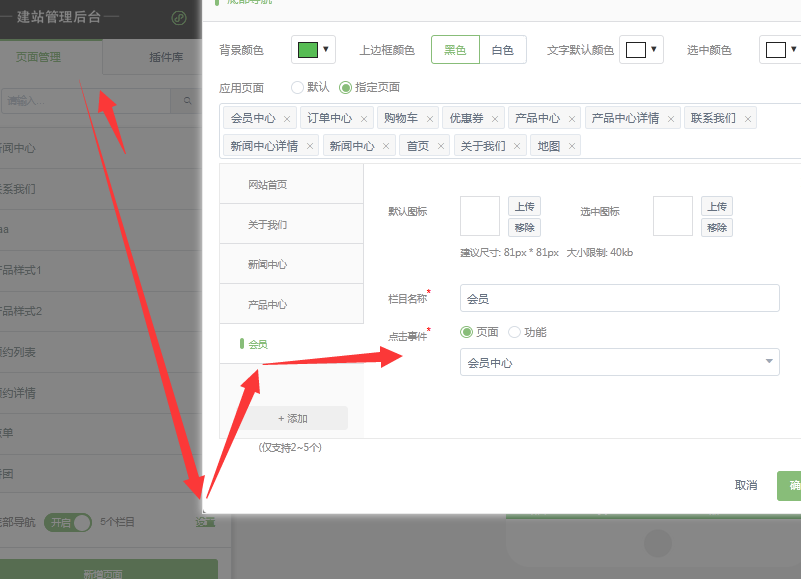
Task: Remove the 联系我们 tag with its x icon
Action: click(747, 119)
